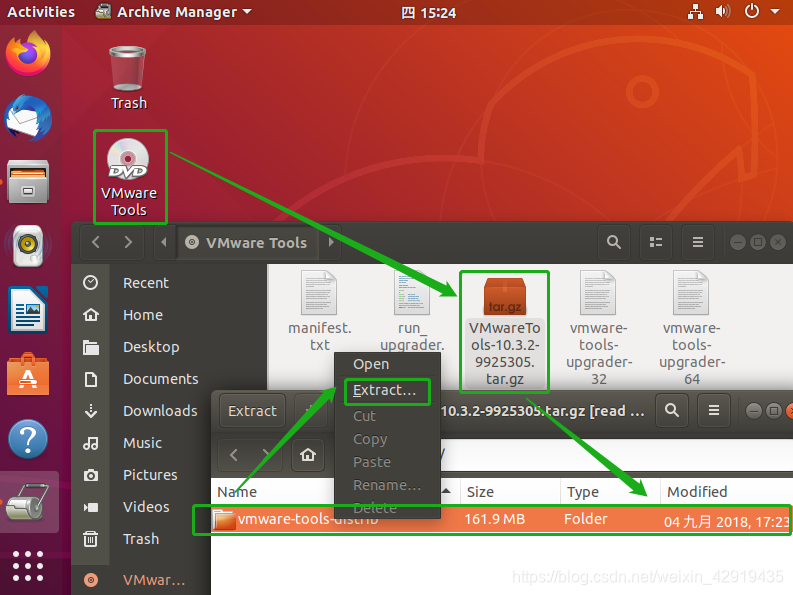Viewport: 793px width, 595px height.
Task: Open network status icon in top bar
Action: [695, 12]
